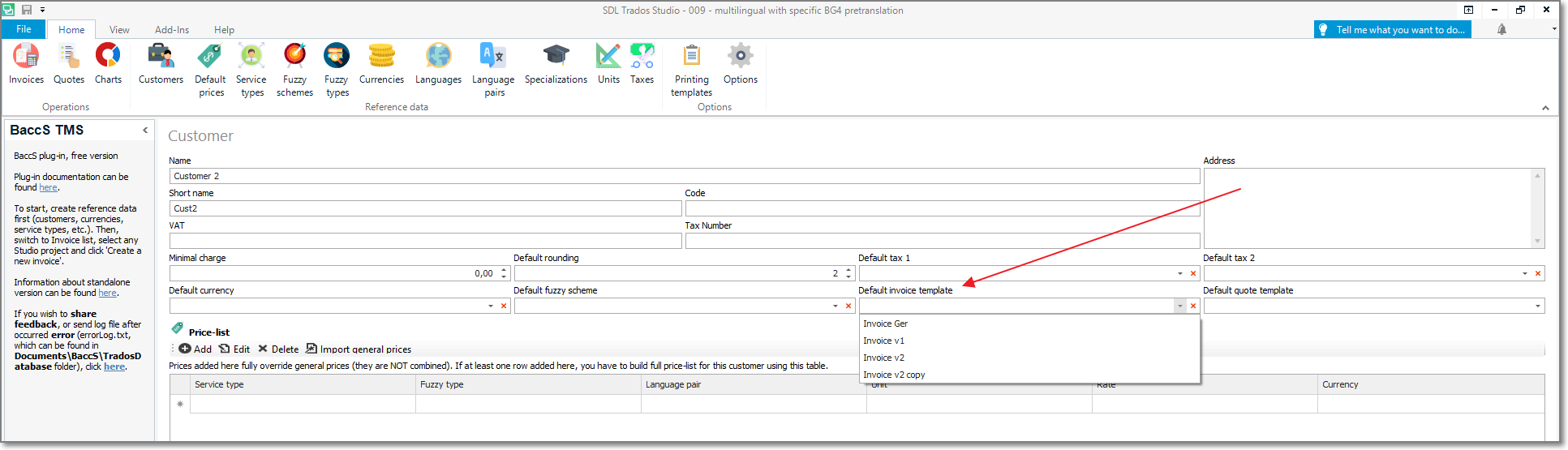Sort by Service type column header
The image size is (1568, 450).
tap(303, 384)
